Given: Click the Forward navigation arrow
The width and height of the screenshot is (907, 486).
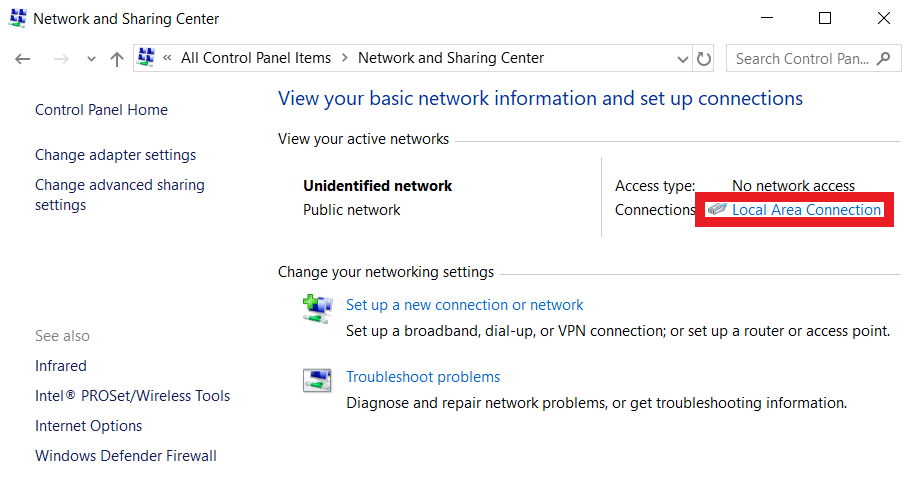Looking at the screenshot, I should [x=61, y=59].
